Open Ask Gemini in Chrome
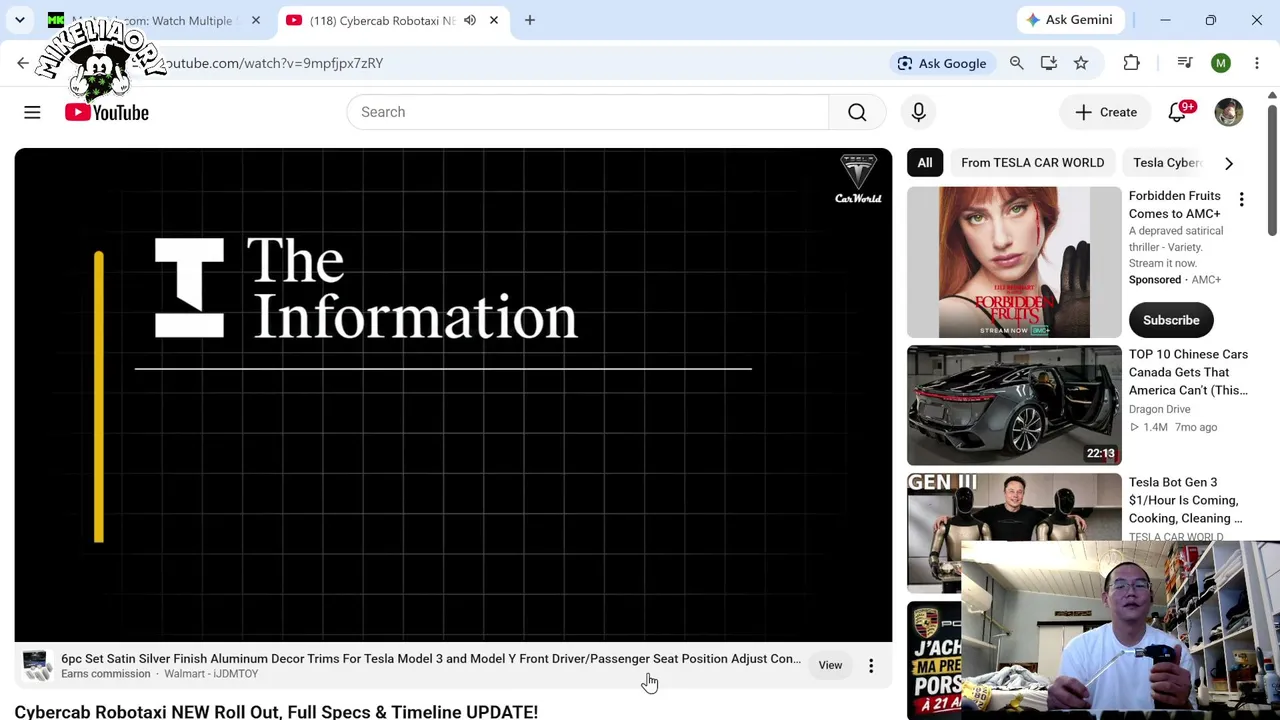This screenshot has width=1280, height=720. (1069, 20)
